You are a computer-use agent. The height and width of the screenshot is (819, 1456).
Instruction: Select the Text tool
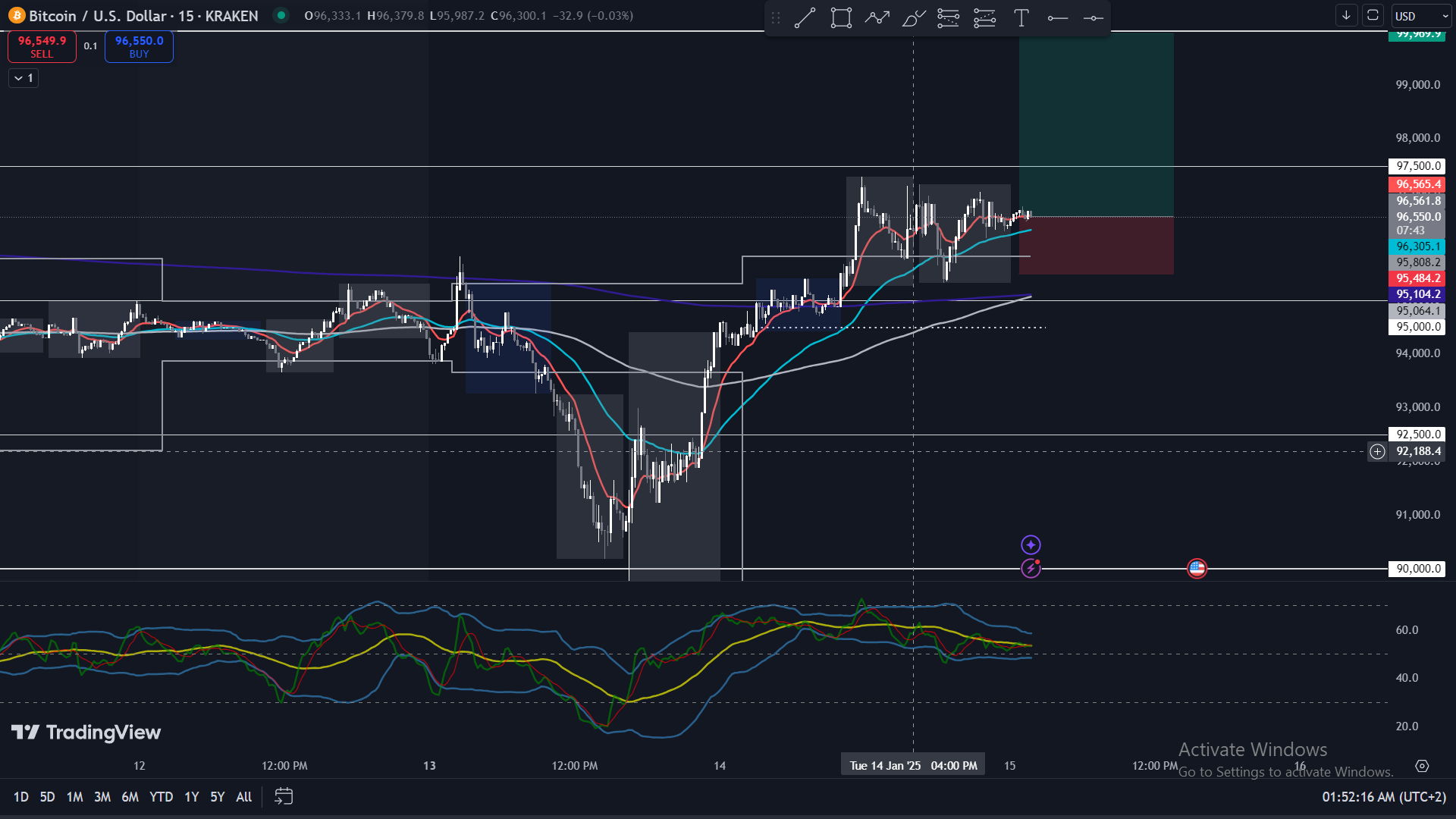pyautogui.click(x=1021, y=17)
